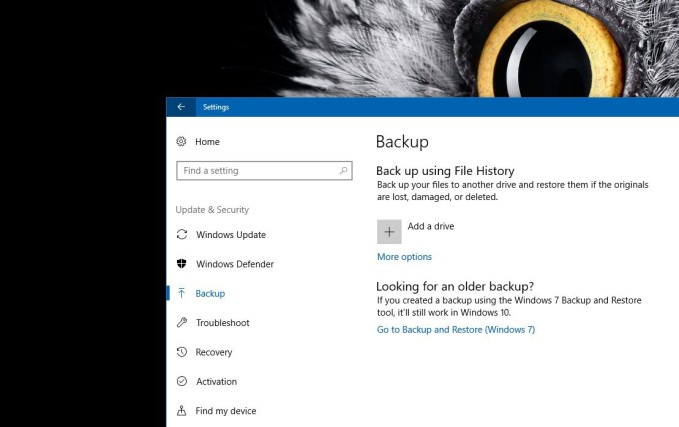Click the Windows Defender shield icon
Screen dimensions: 679x427
181,264
